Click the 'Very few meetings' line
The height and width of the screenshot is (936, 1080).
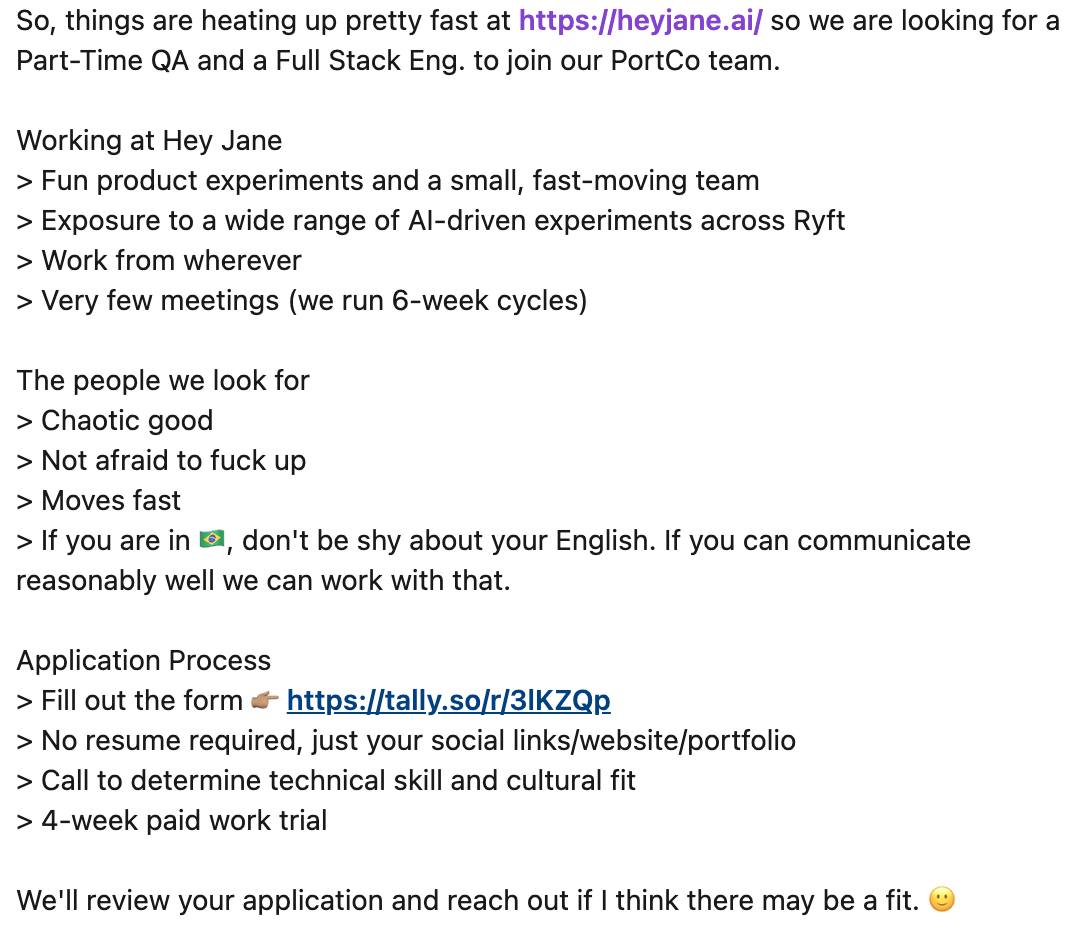pos(302,301)
